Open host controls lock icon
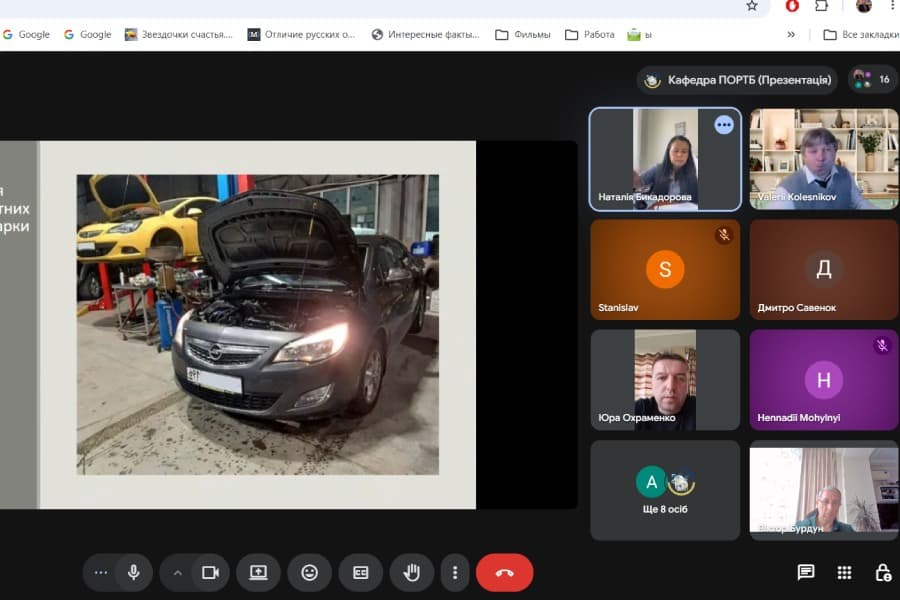Image resolution: width=900 pixels, height=600 pixels. [883, 572]
